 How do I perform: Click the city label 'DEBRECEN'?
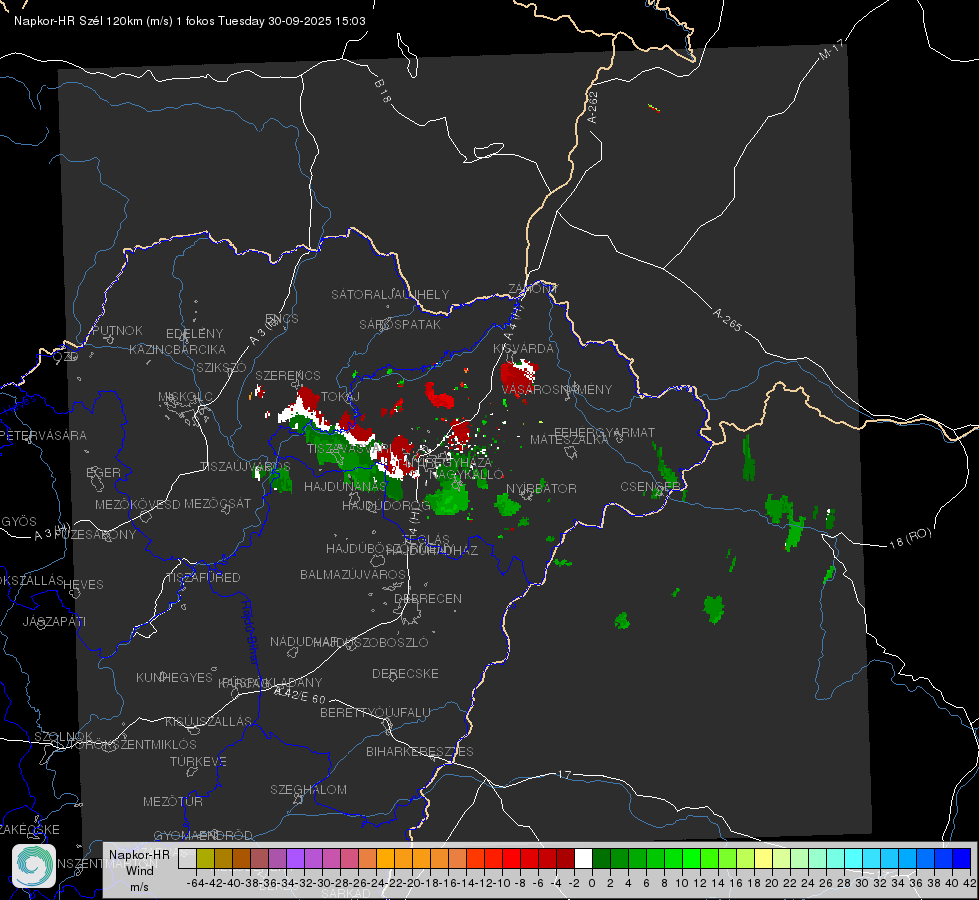[428, 598]
